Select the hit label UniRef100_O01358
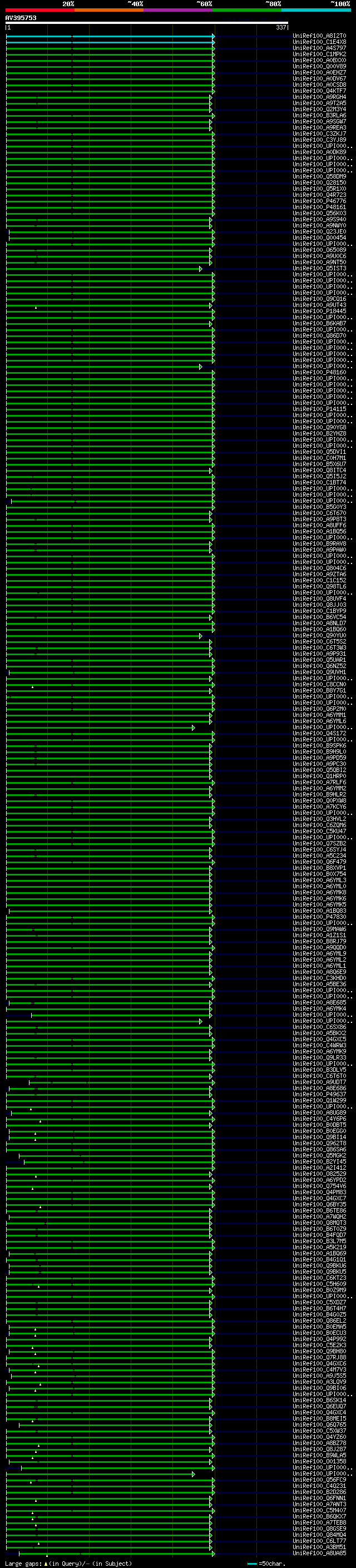The height and width of the screenshot is (1568, 356). [x=319, y=1461]
